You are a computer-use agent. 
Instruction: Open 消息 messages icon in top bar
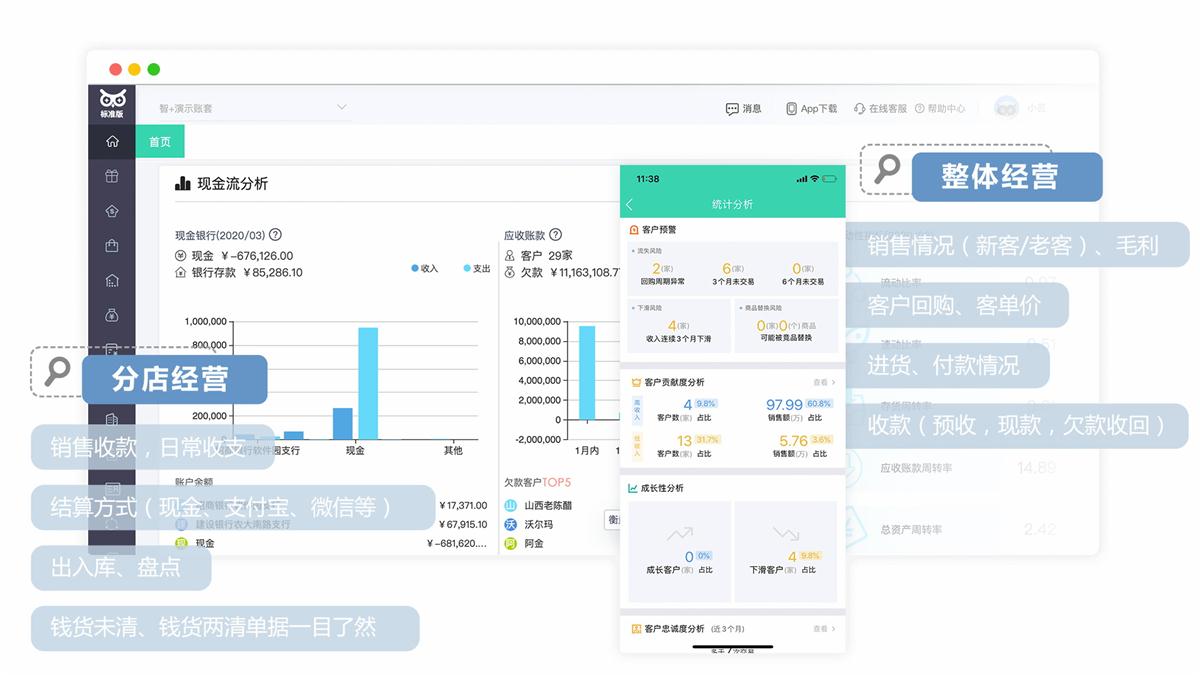coord(743,108)
